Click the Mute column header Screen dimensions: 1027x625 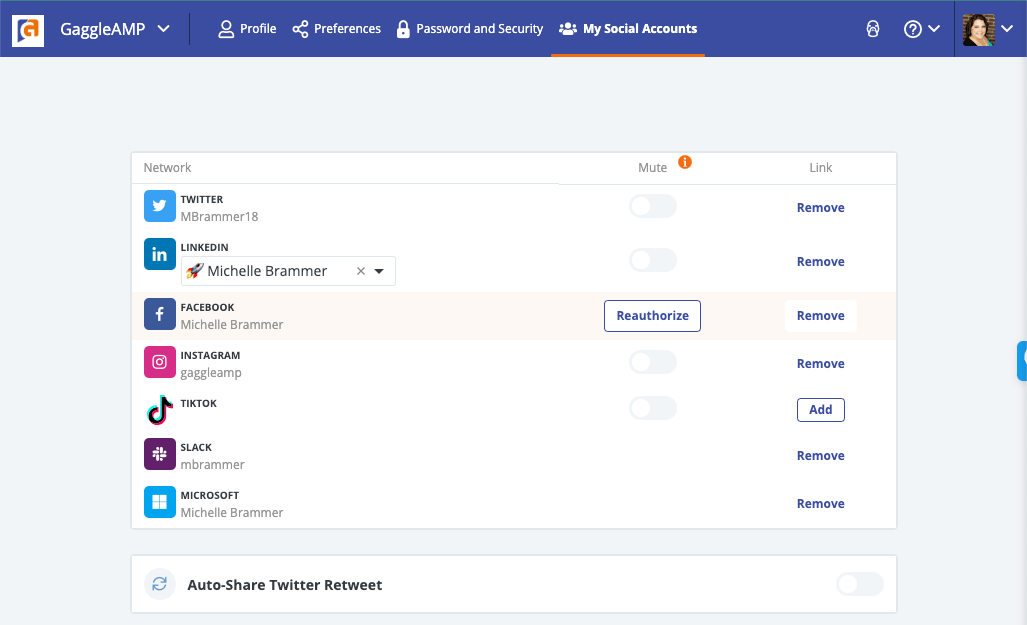652,168
